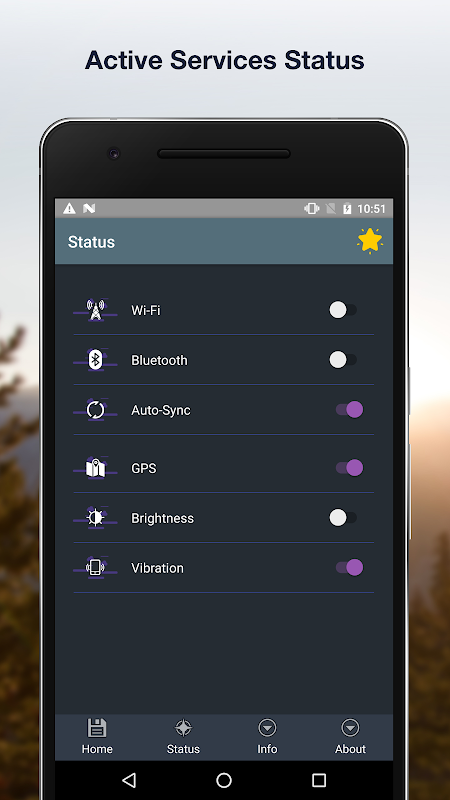This screenshot has height=800, width=450.
Task: Go to the Home tab
Action: pyautogui.click(x=97, y=737)
